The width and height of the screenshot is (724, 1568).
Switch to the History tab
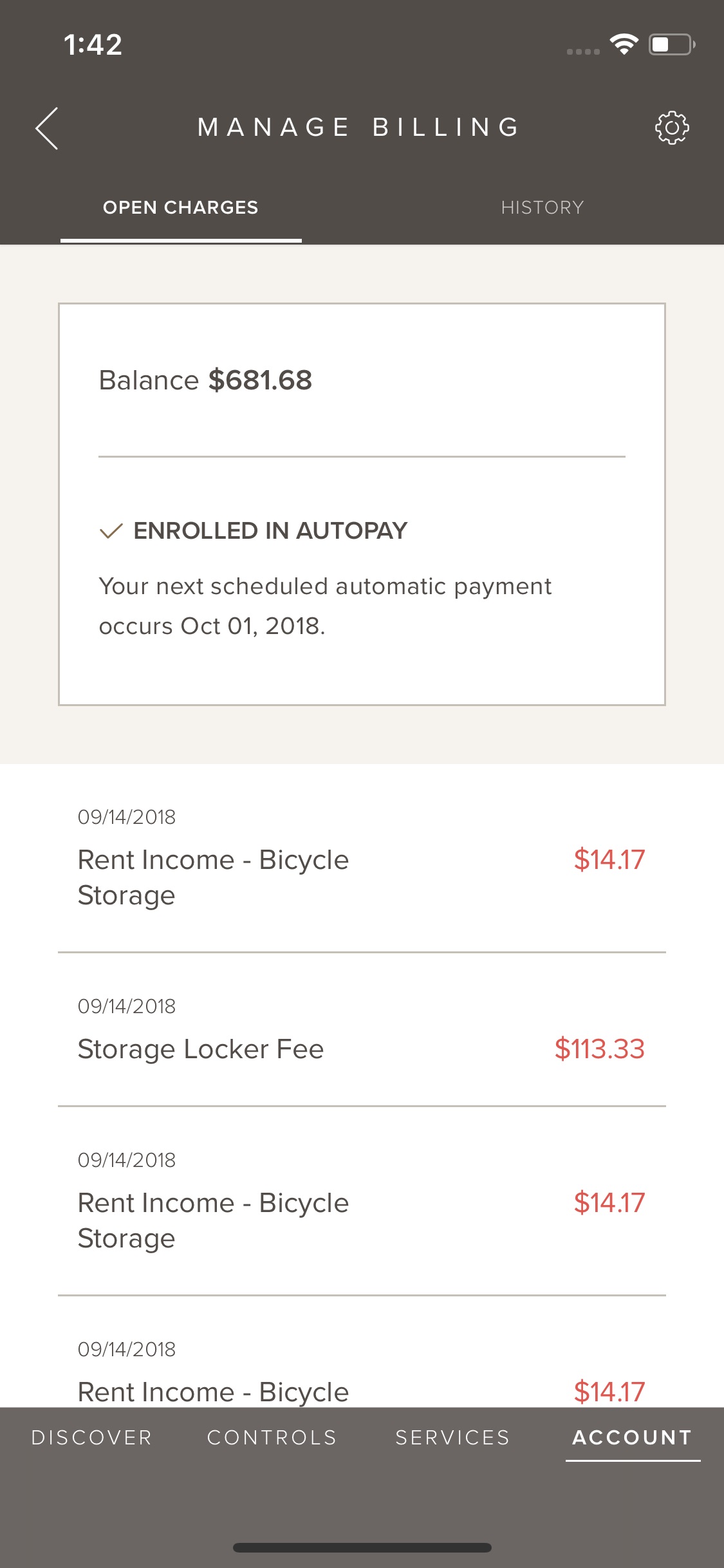pos(543,207)
